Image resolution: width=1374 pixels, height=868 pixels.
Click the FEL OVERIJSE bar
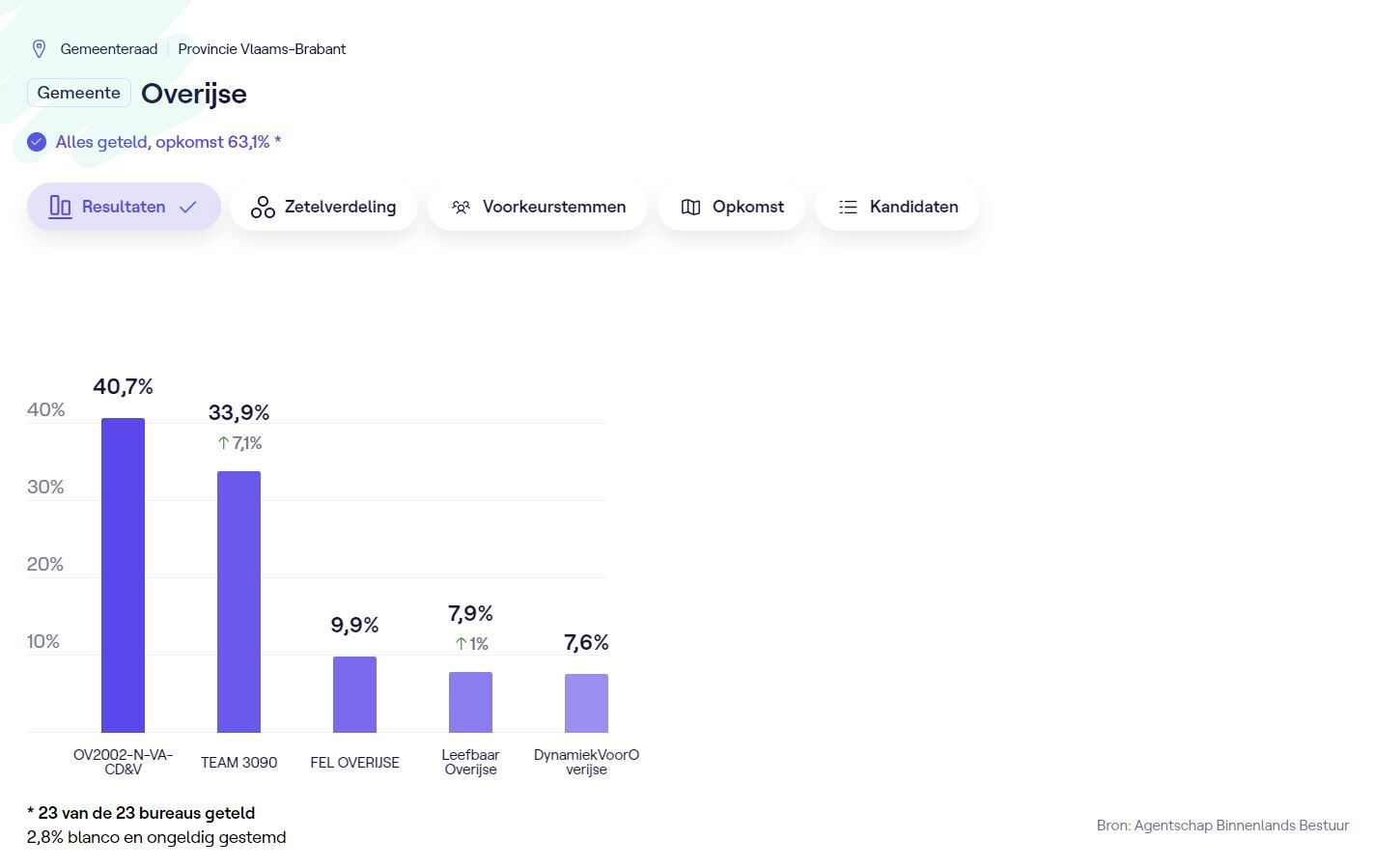pos(354,694)
